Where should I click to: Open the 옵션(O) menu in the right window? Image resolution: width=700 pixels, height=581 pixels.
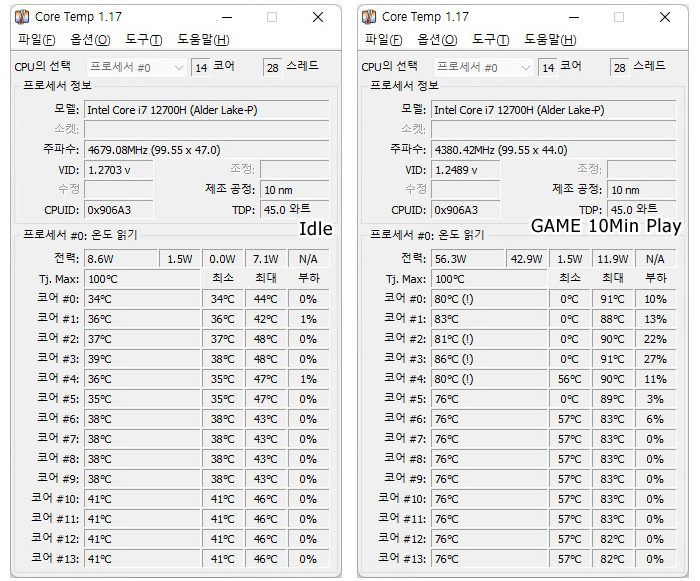pyautogui.click(x=437, y=40)
